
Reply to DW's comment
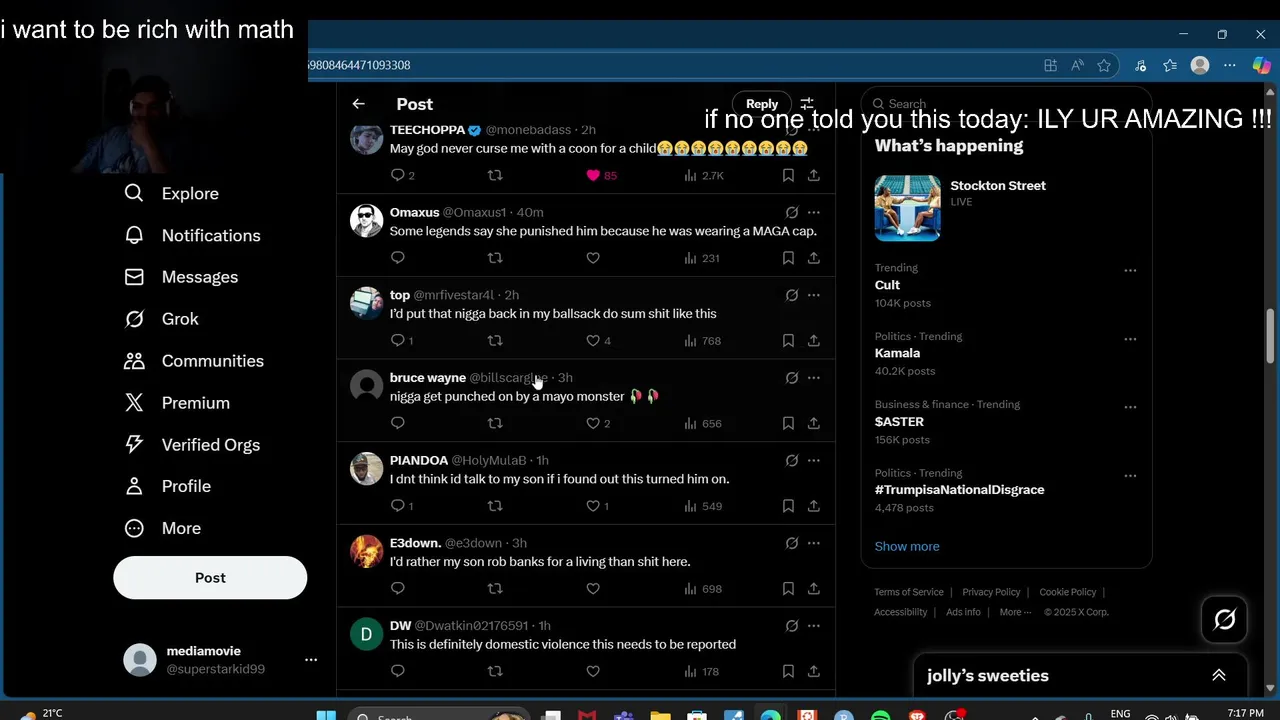(x=398, y=671)
